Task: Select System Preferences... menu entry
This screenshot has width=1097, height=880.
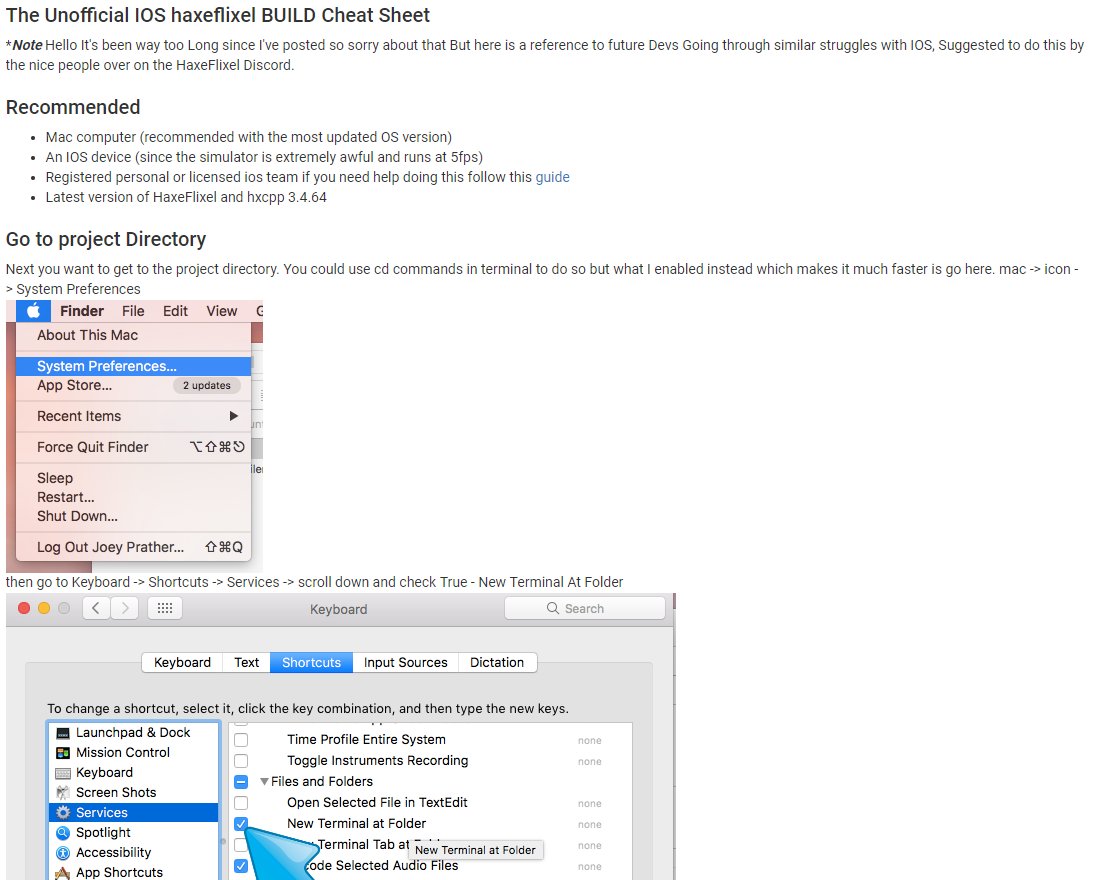Action: tap(133, 366)
